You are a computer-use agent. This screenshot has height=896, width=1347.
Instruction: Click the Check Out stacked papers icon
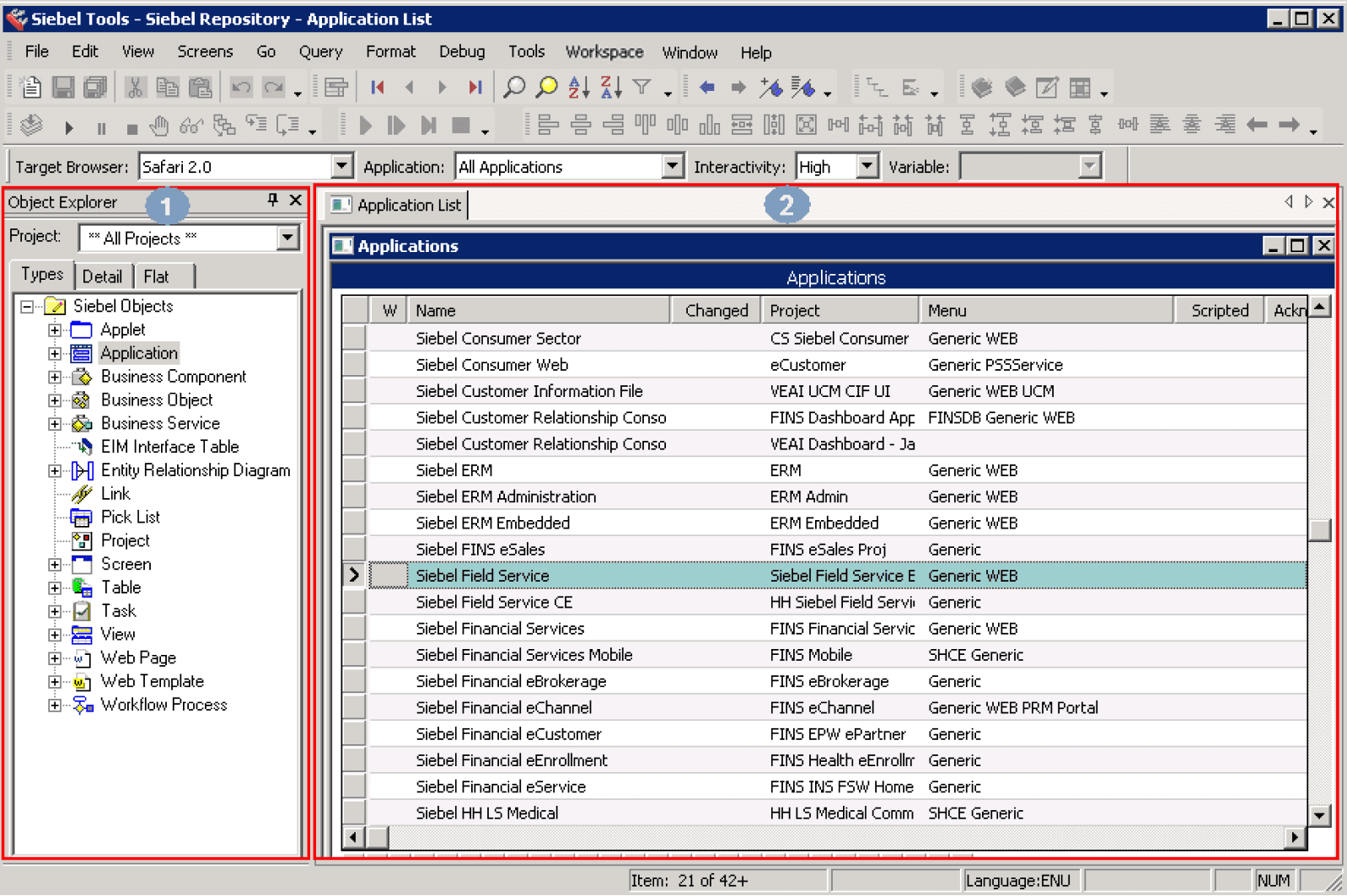click(x=31, y=126)
